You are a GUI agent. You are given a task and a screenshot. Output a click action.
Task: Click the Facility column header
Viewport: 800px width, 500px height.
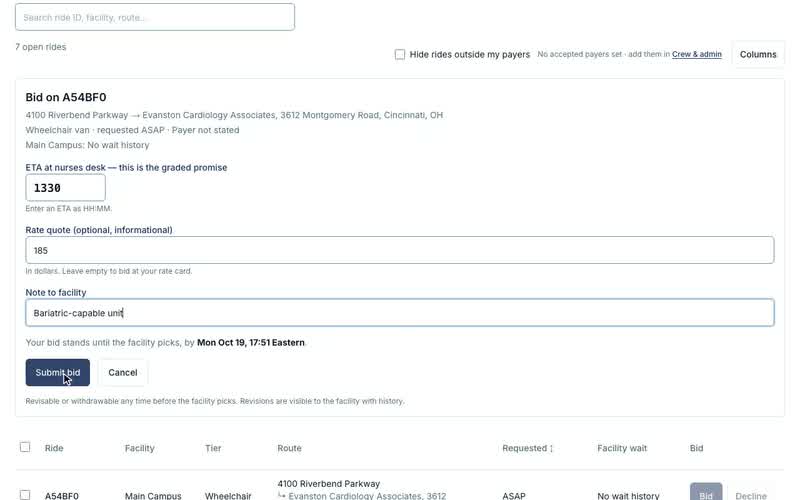click(x=139, y=448)
